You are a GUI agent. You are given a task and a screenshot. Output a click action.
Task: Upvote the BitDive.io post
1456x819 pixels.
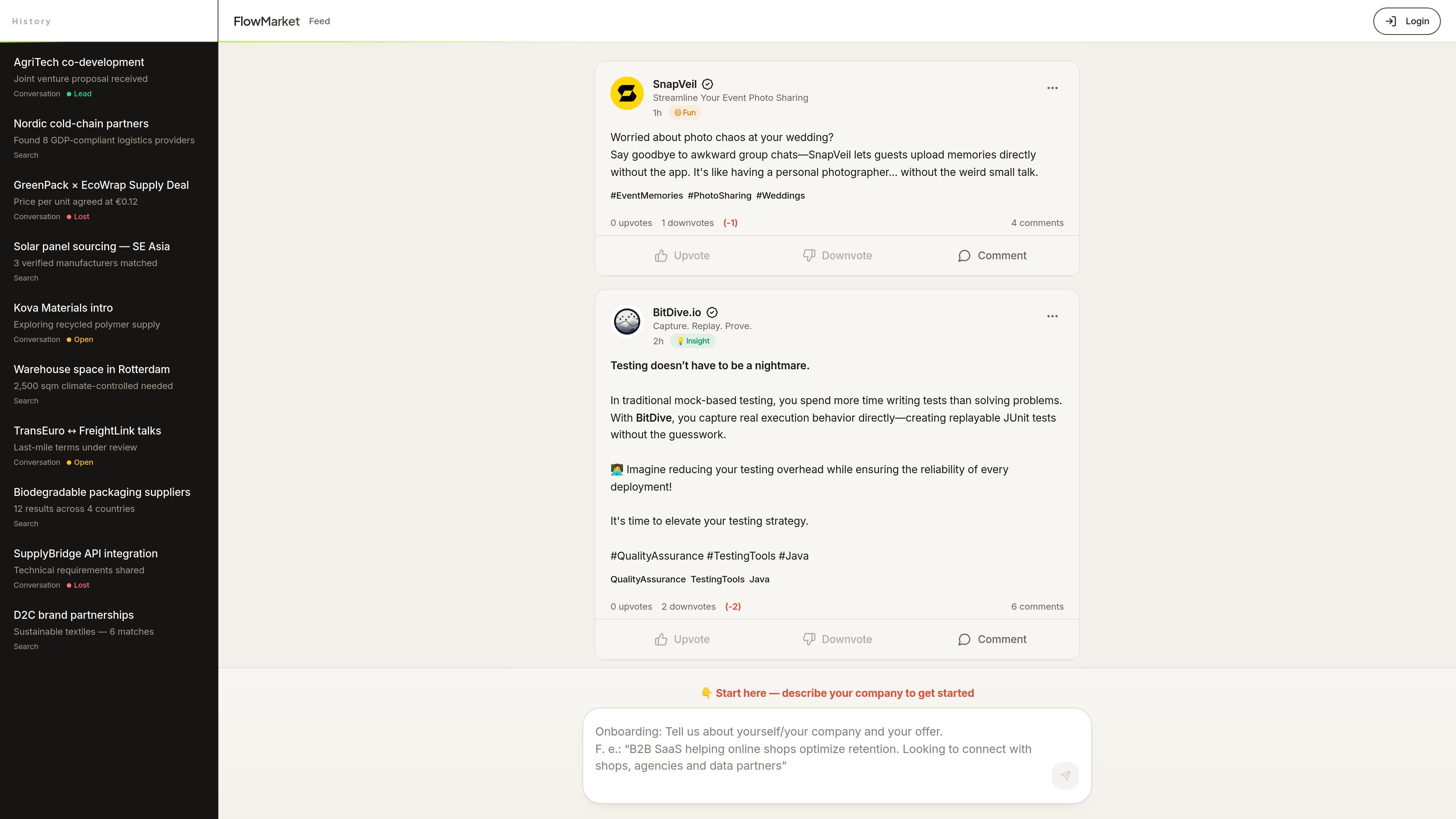point(682,639)
